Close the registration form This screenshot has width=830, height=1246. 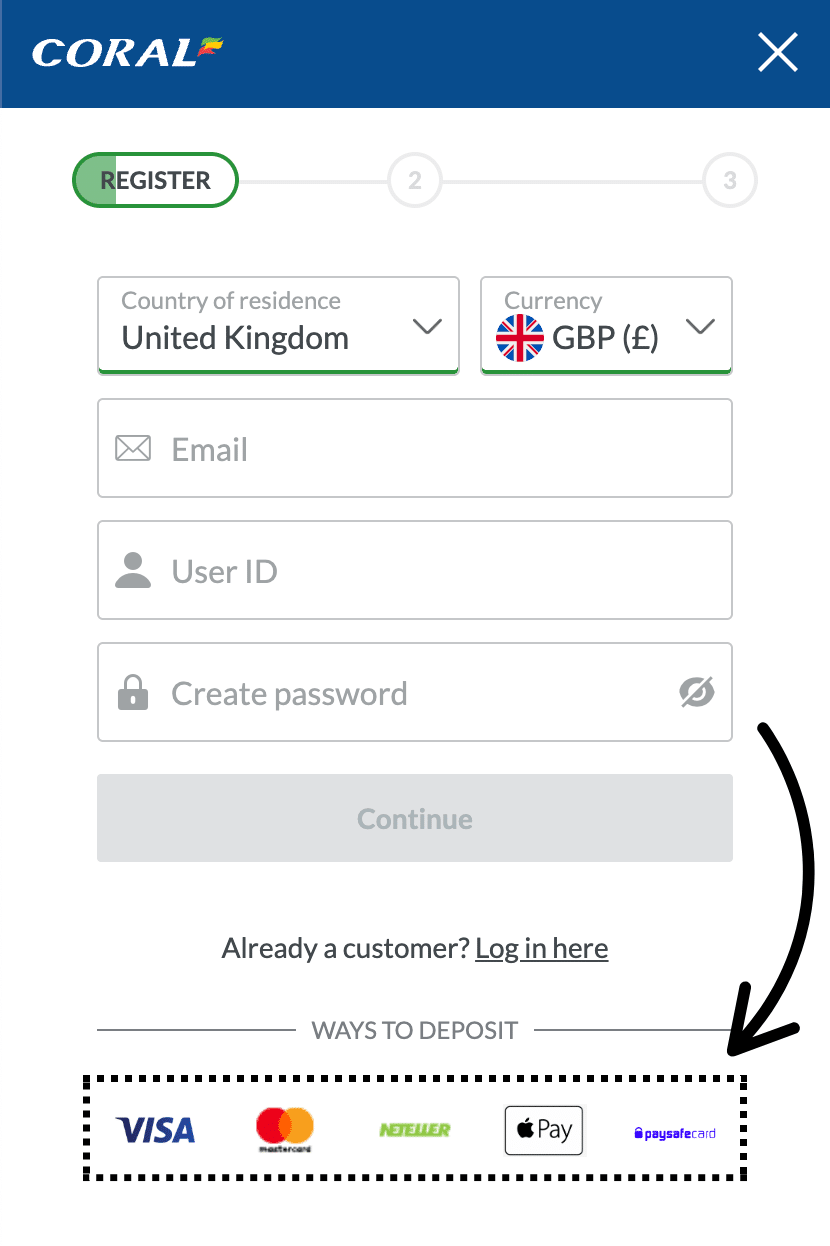tap(778, 53)
